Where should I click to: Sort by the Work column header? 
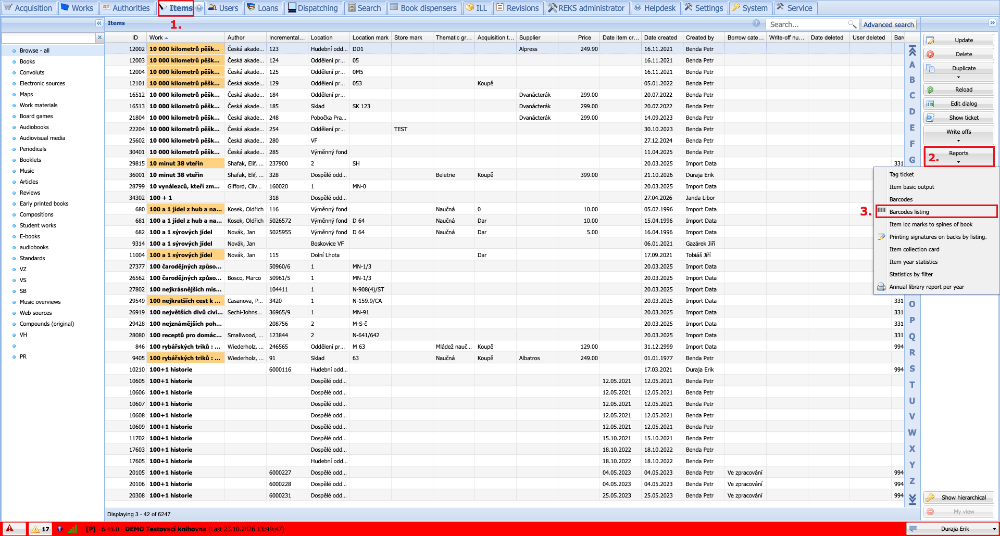tap(186, 38)
